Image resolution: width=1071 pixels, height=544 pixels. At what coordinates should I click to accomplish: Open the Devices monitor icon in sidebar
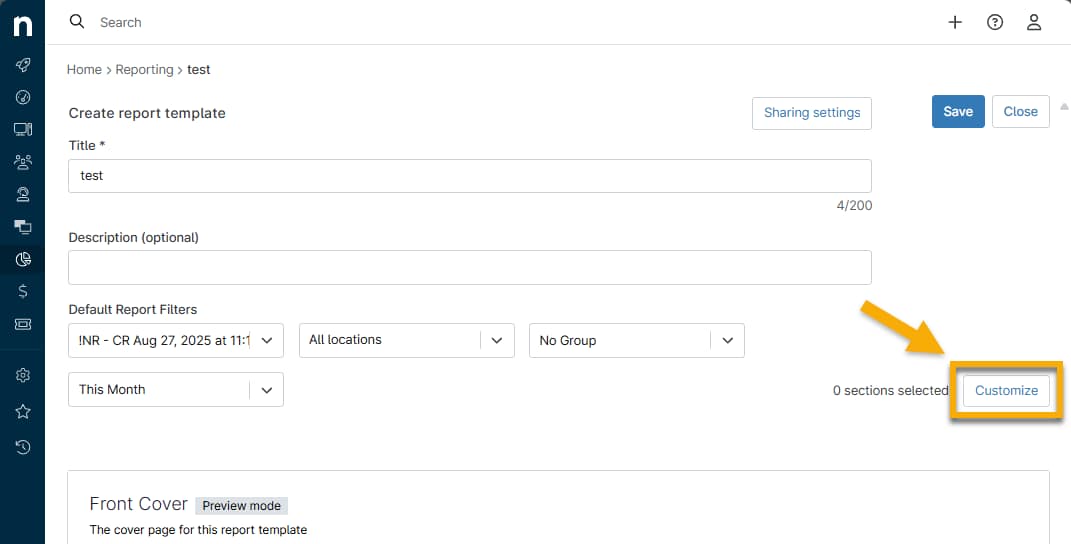point(22,129)
